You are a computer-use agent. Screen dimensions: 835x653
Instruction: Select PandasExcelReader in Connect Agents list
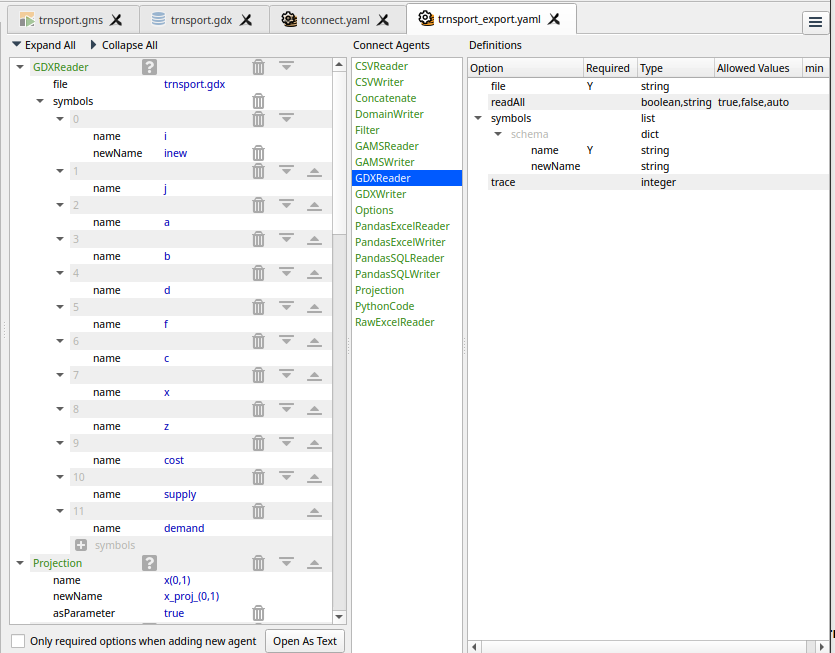[402, 226]
